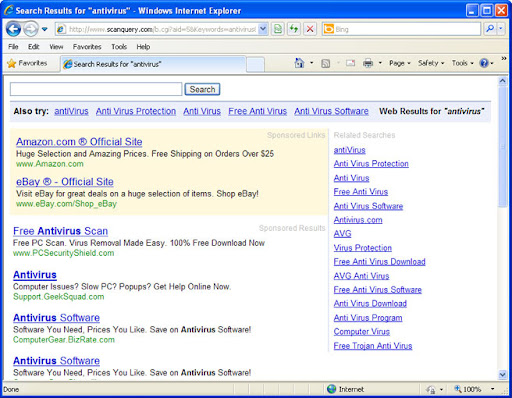Open the zoom level 100% dropdown

pyautogui.click(x=474, y=389)
